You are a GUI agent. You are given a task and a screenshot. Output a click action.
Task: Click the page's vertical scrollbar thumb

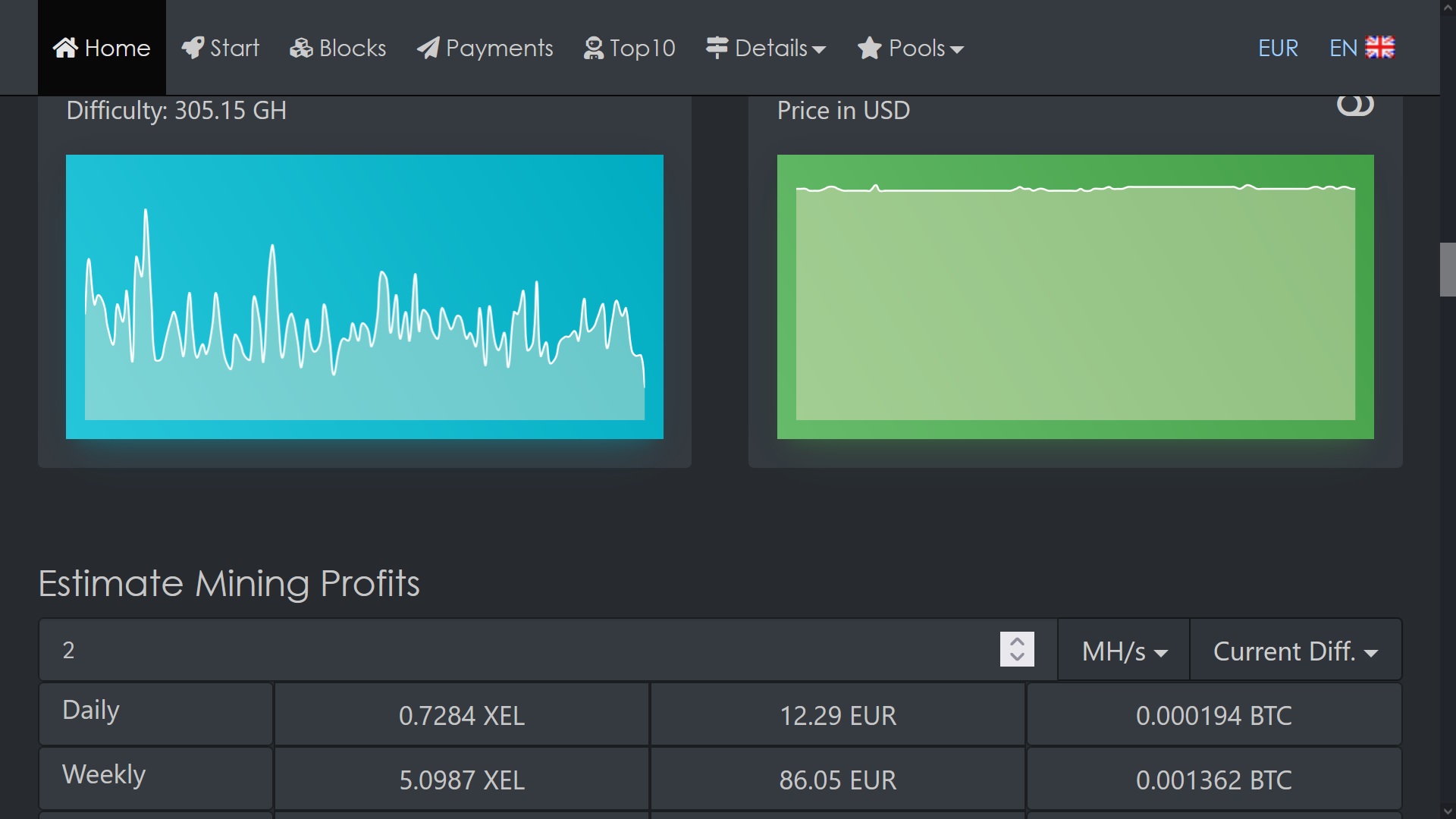[x=1448, y=269]
